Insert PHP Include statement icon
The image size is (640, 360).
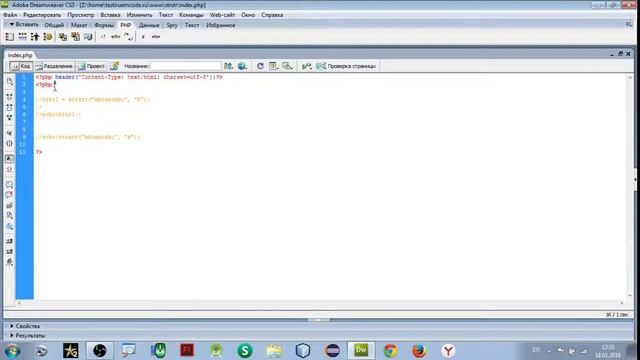63,37
